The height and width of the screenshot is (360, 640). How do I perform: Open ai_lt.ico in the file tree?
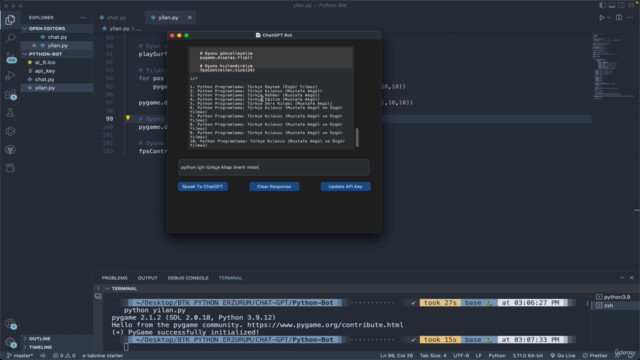[45, 62]
